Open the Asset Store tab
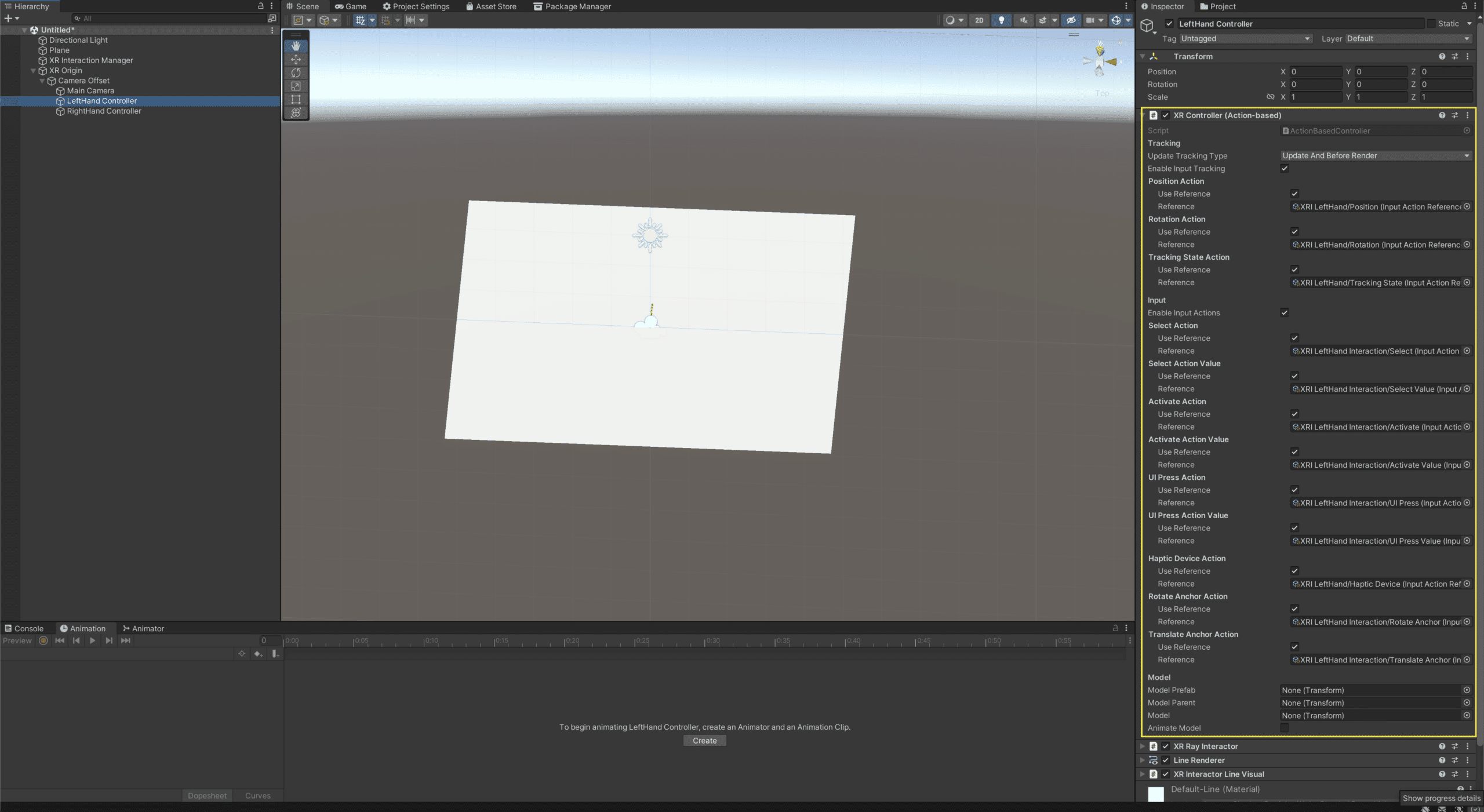The image size is (1484, 812). tap(491, 6)
